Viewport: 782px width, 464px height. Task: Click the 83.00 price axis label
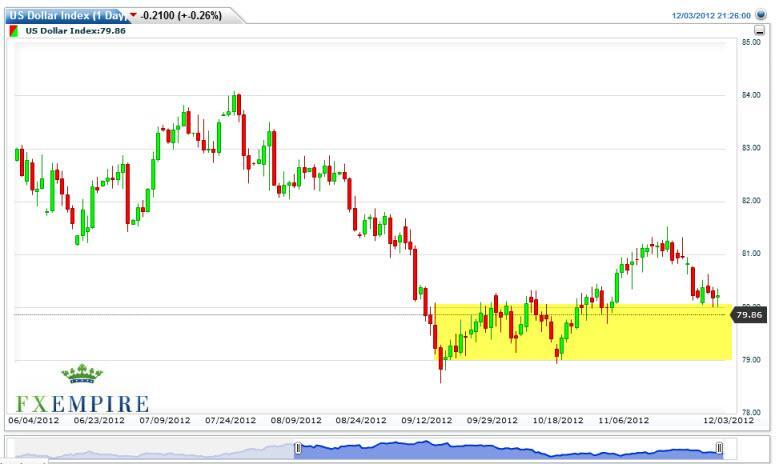pos(751,148)
